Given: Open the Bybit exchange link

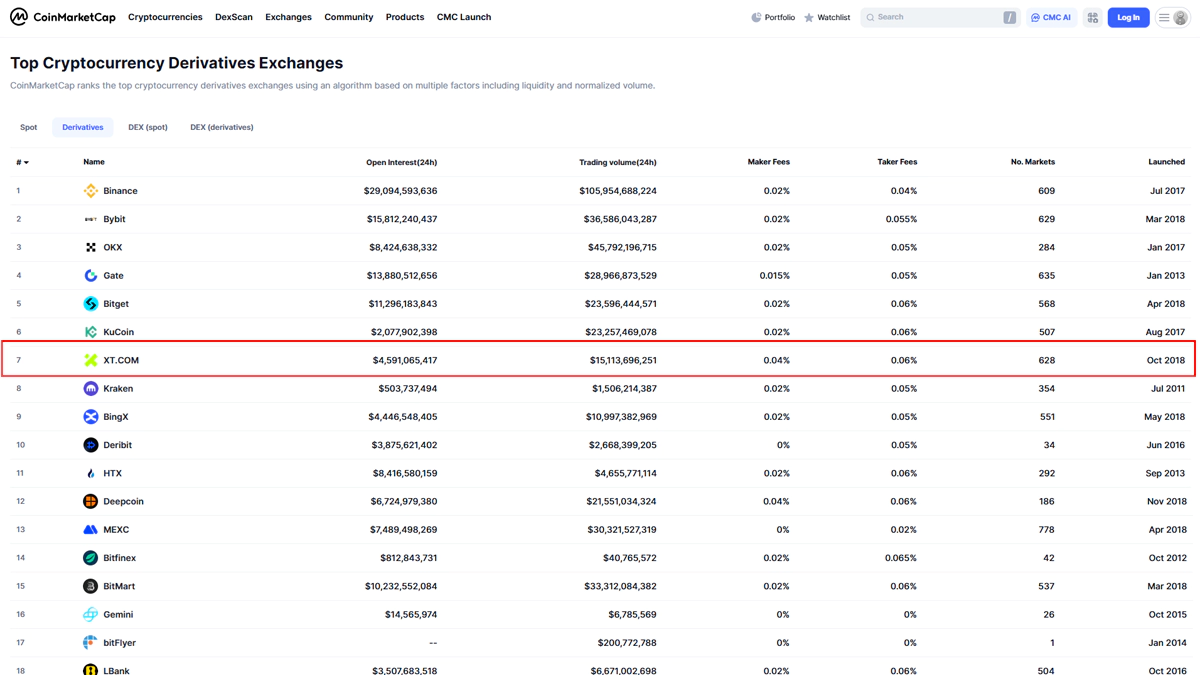Looking at the screenshot, I should 114,219.
